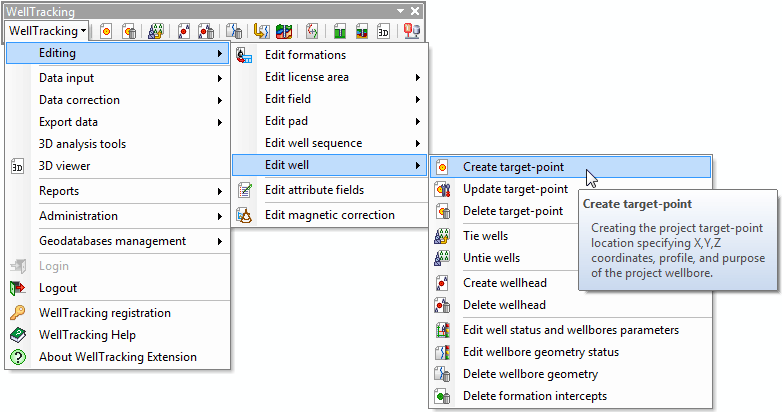Expand the Administration submenu
Viewport: 782px width, 412px height.
pyautogui.click(x=118, y=216)
